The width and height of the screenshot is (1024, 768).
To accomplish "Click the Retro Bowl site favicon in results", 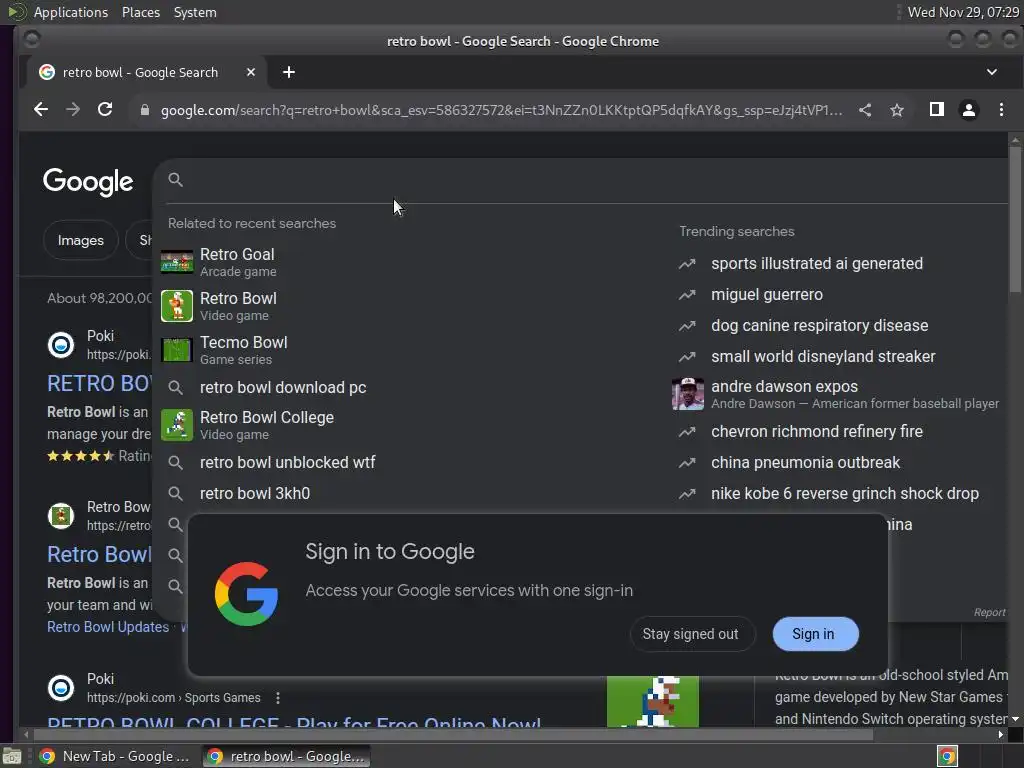I will coord(61,516).
